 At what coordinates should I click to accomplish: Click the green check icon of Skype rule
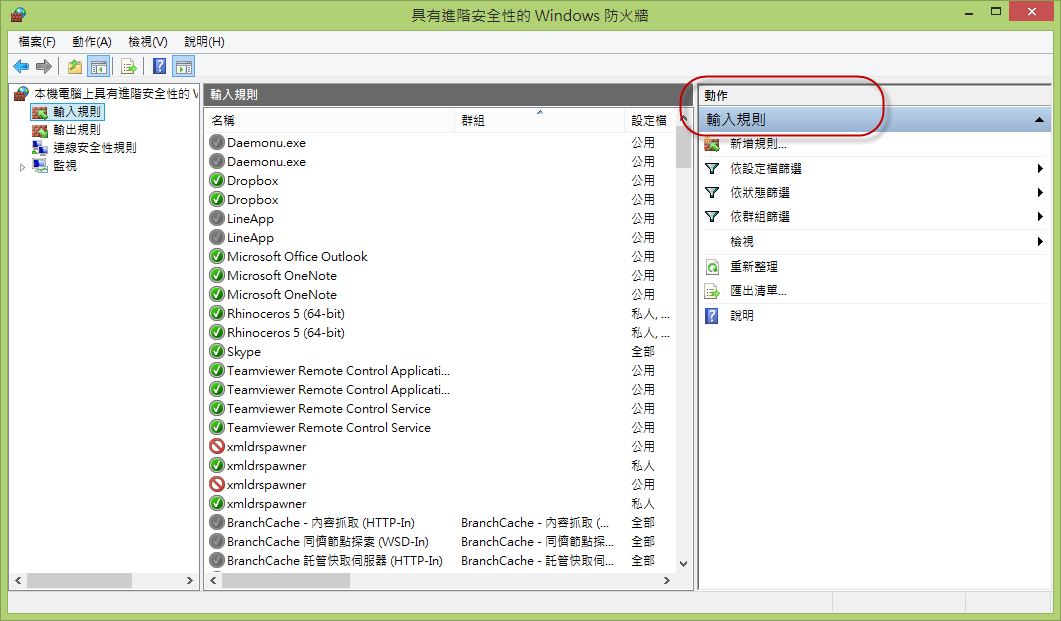pos(217,351)
